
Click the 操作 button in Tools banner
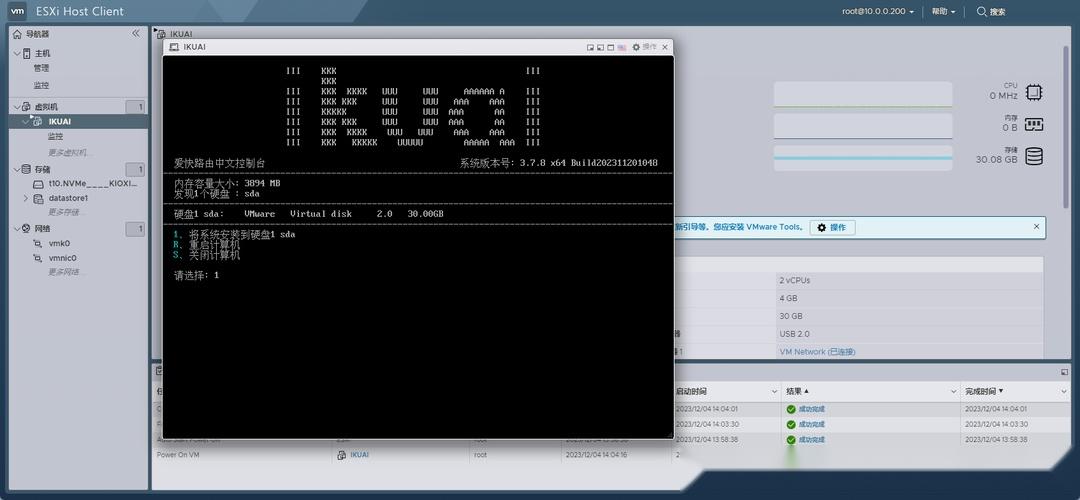click(x=832, y=227)
